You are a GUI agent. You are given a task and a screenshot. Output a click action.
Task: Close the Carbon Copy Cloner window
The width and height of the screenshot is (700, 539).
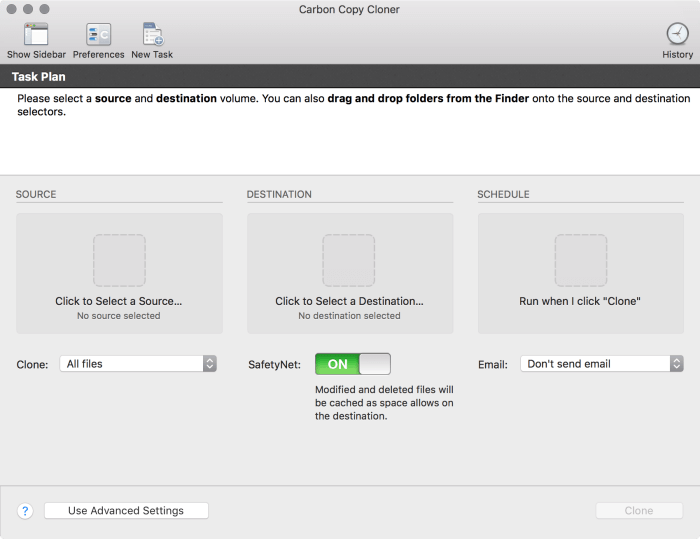[x=12, y=9]
